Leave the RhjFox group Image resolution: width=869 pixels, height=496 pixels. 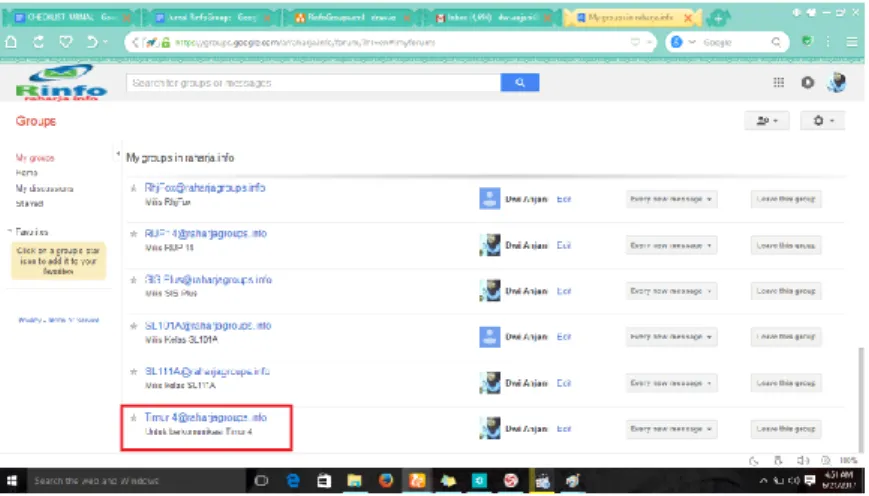click(786, 199)
